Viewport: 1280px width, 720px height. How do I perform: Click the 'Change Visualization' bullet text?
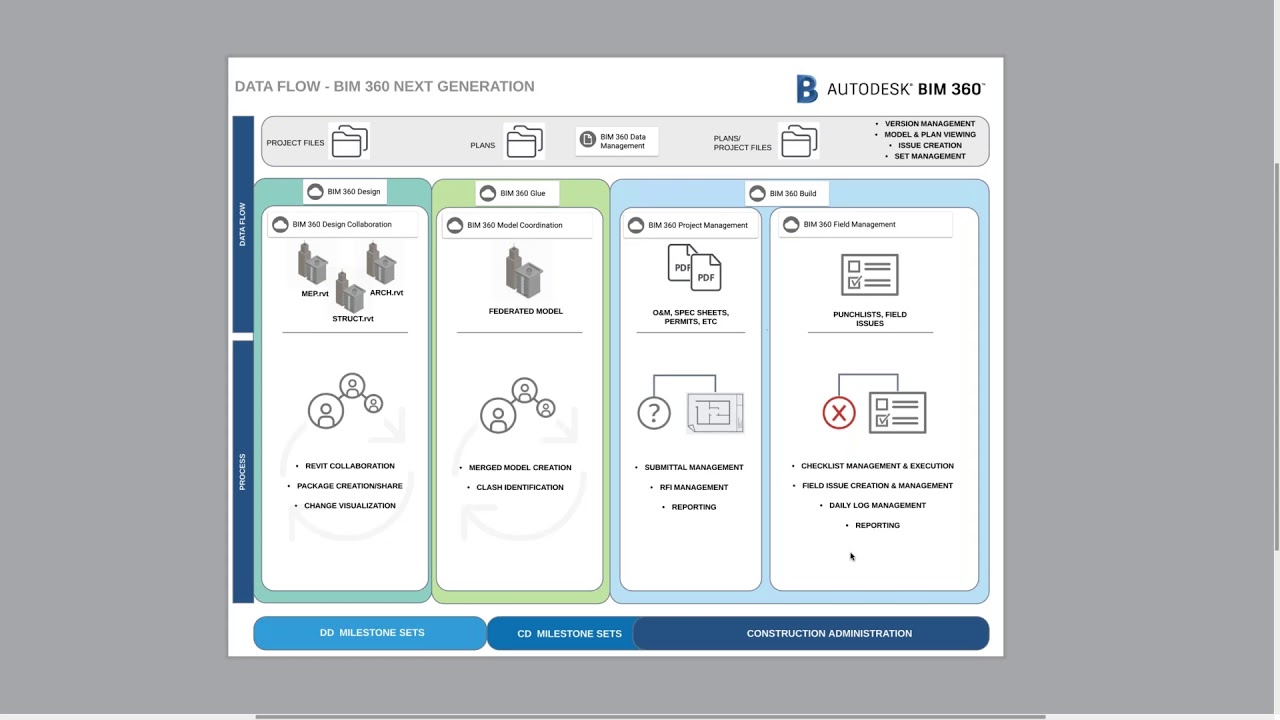pyautogui.click(x=350, y=506)
